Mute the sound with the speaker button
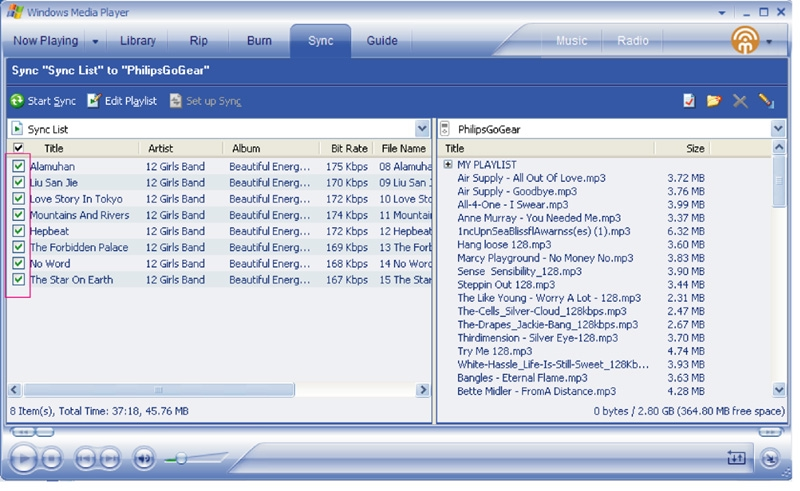 click(144, 459)
